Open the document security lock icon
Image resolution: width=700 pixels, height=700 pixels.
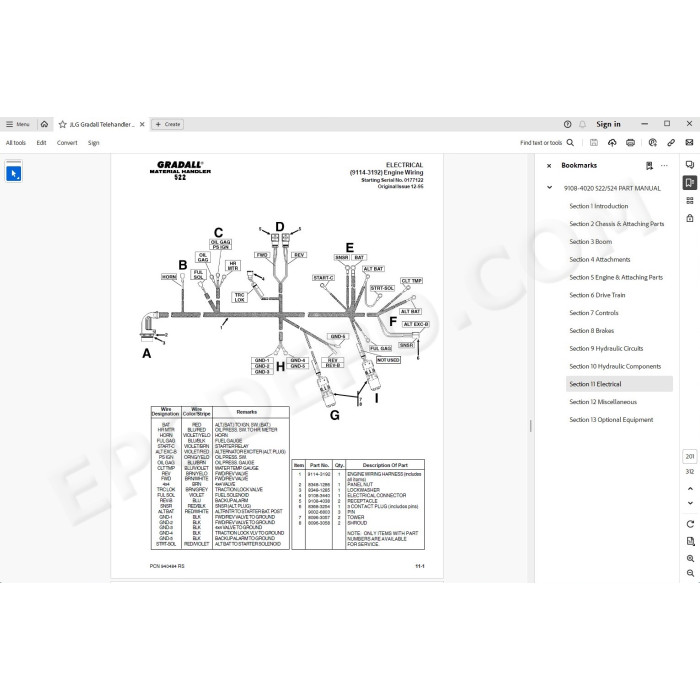[690, 218]
